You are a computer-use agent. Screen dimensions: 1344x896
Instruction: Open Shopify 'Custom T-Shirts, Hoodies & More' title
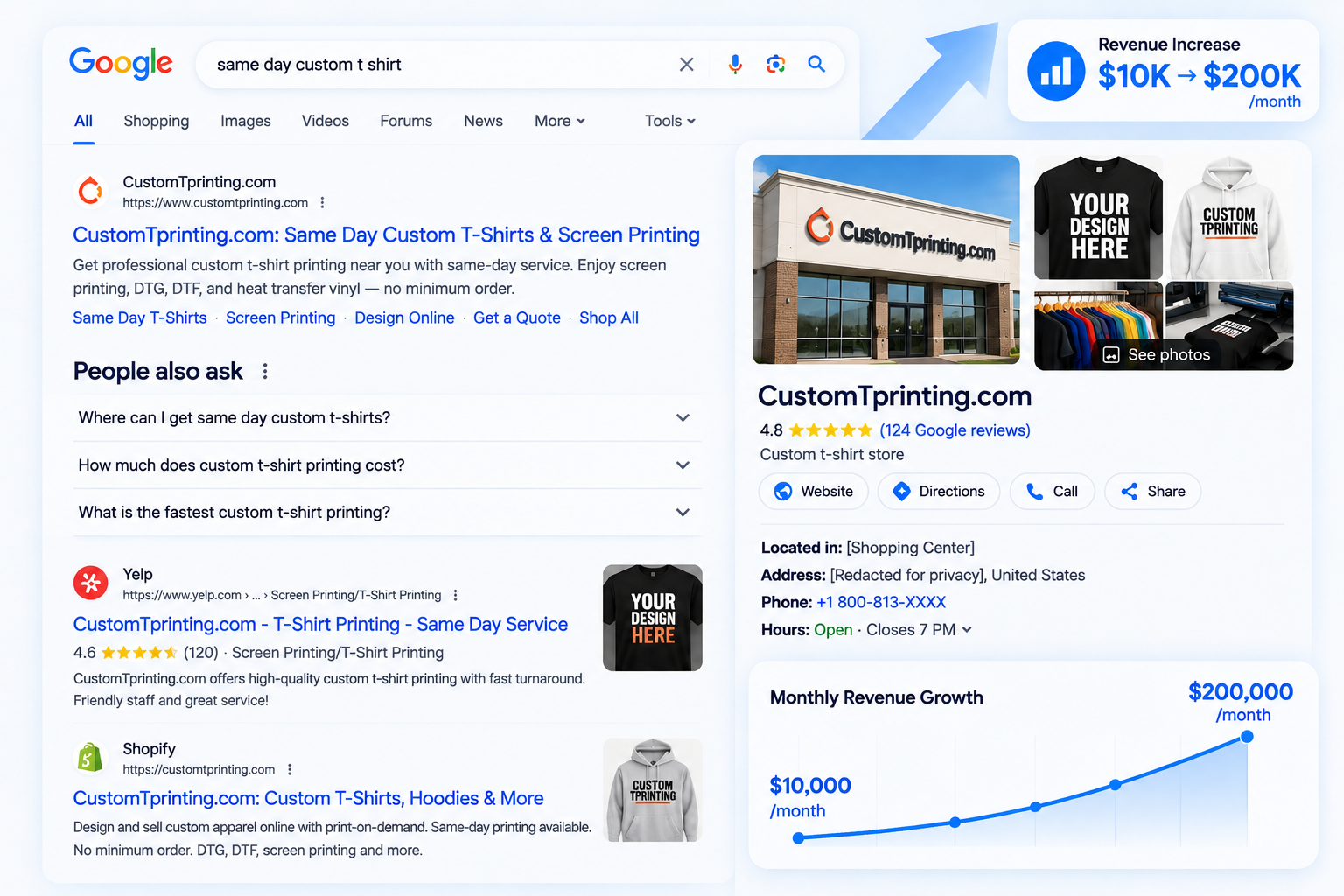point(308,799)
